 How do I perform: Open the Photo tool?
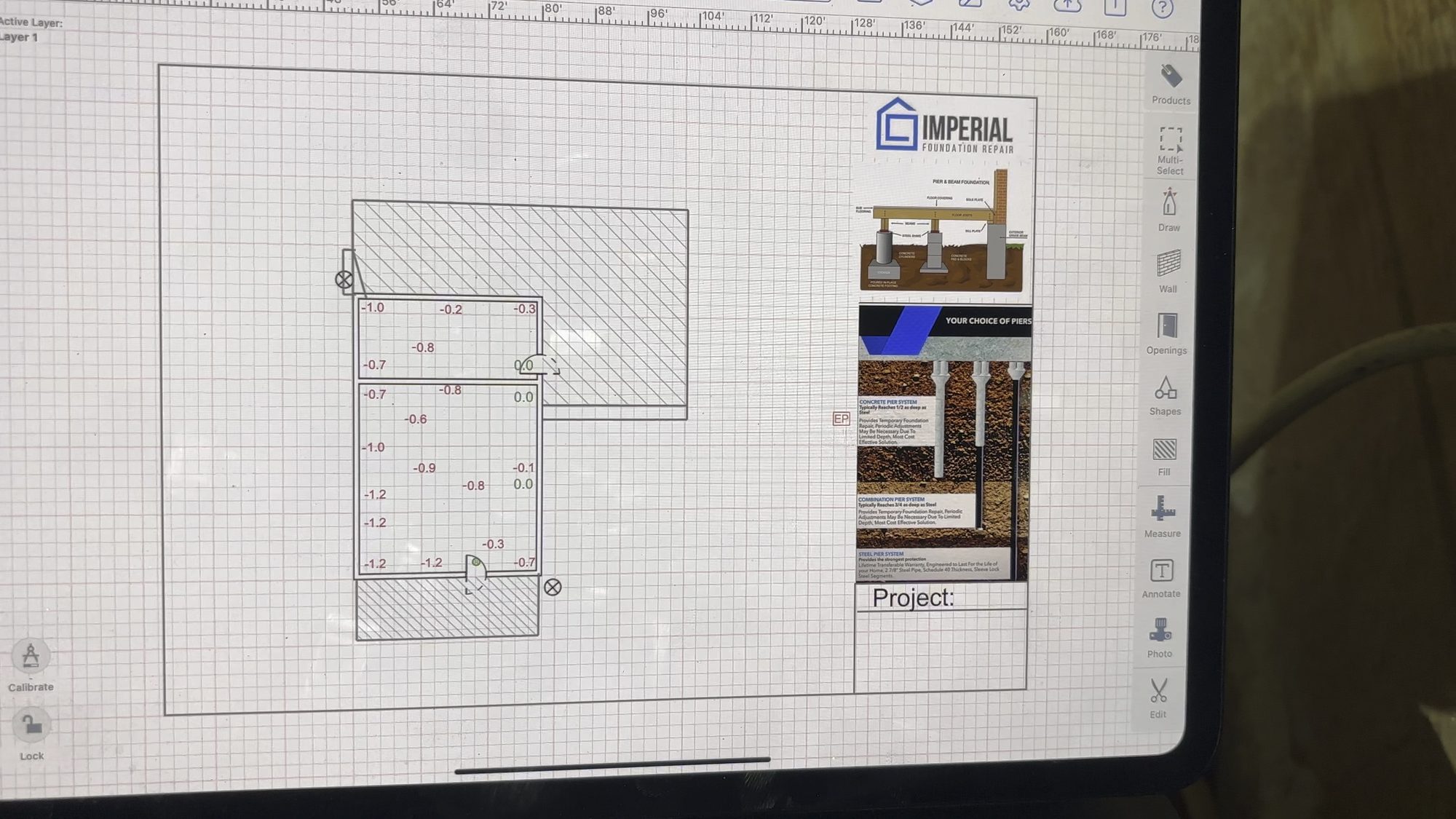click(x=1160, y=638)
